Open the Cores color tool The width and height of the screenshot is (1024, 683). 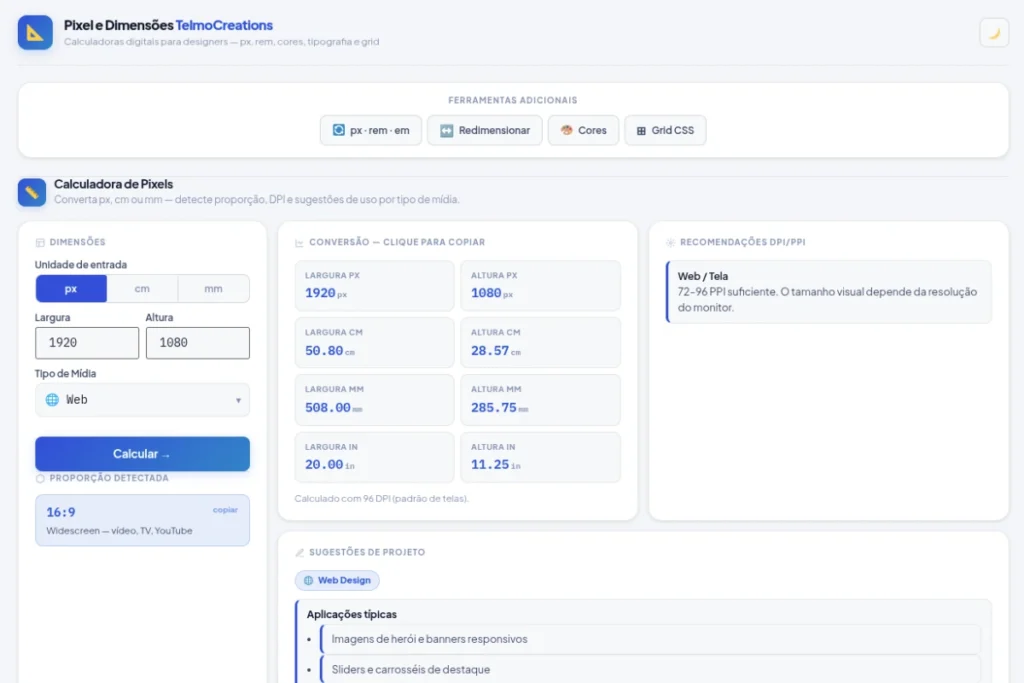click(583, 130)
